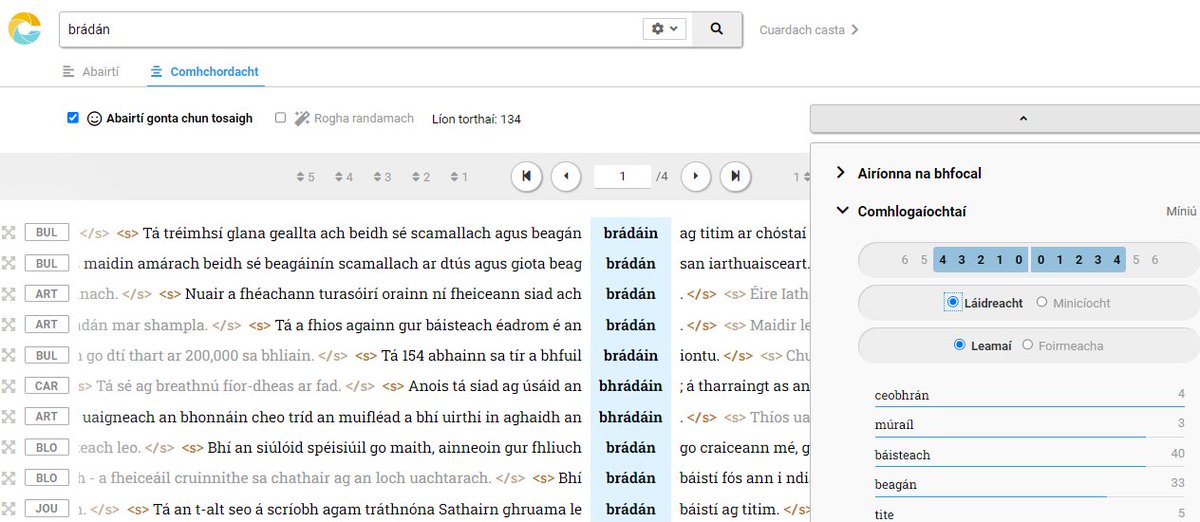
Task: Set left collocation span to 5
Action: point(924,260)
